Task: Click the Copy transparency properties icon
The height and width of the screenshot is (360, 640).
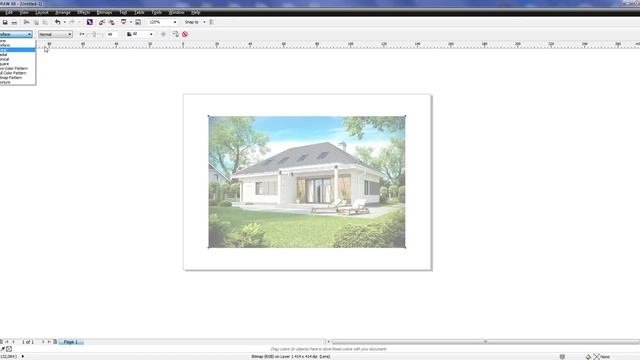Action: [176, 34]
